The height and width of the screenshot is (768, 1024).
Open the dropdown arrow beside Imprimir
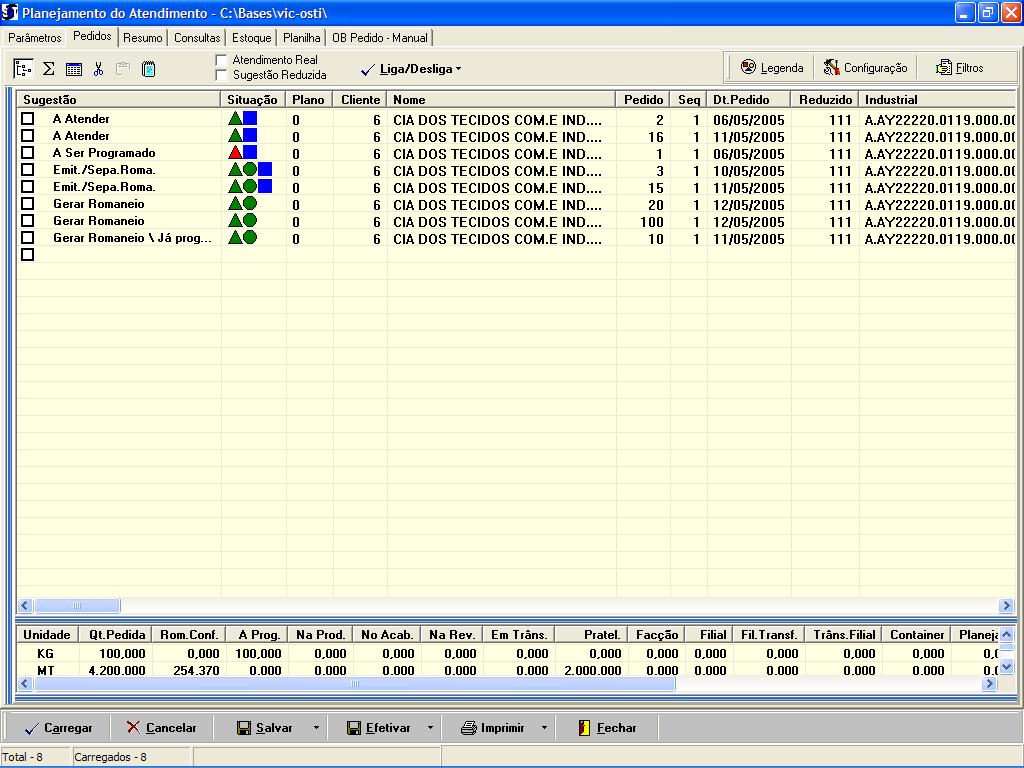pyautogui.click(x=544, y=728)
